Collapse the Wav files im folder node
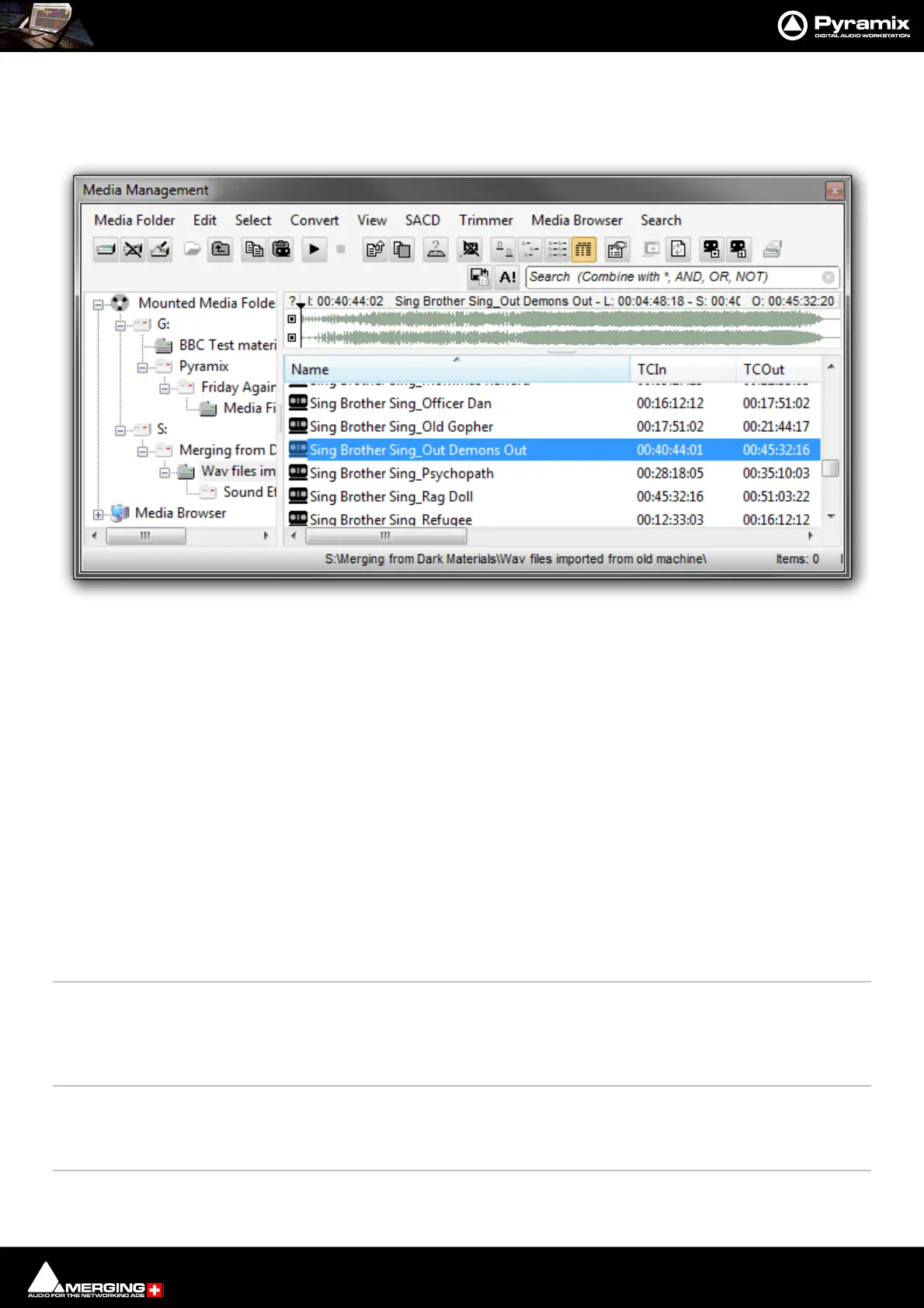 coord(165,472)
